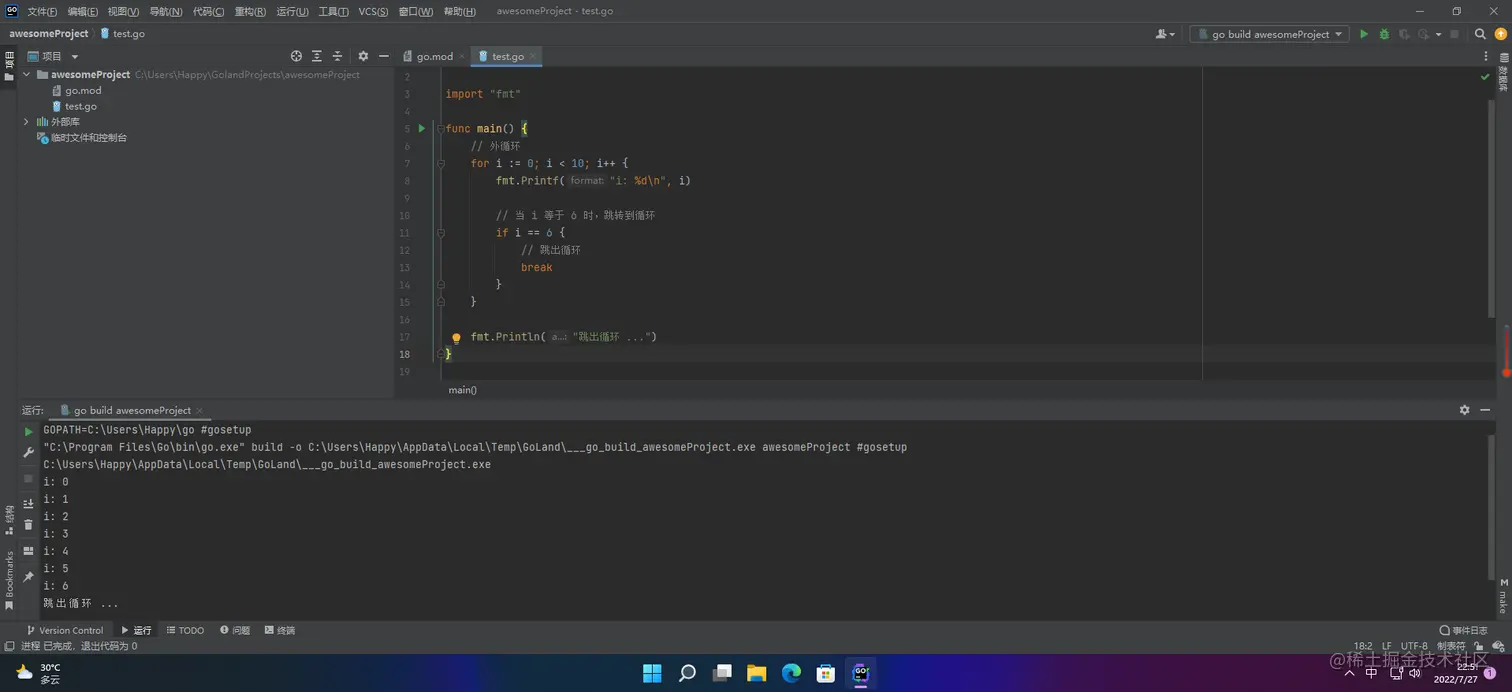Open Structure (结构) sidebar tool window
Screen dimensions: 1512x692
coord(9,520)
